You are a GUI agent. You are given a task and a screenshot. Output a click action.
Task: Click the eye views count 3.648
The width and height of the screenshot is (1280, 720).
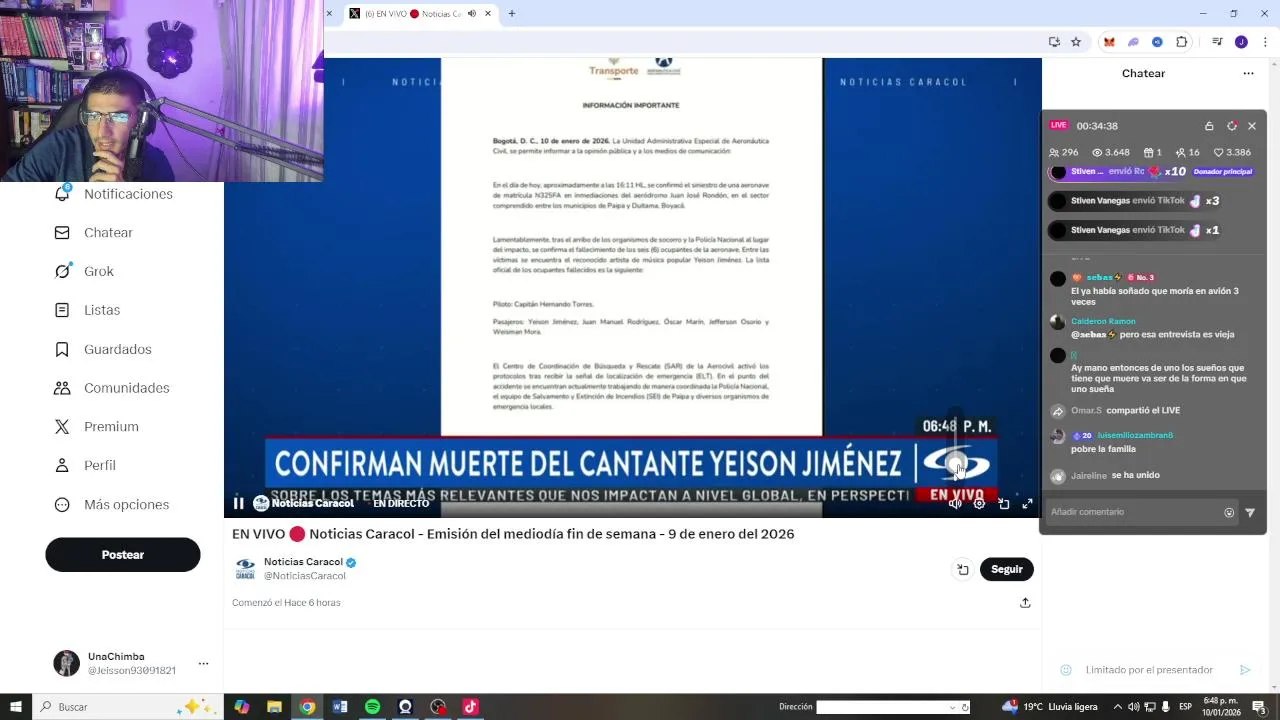click(x=1110, y=153)
